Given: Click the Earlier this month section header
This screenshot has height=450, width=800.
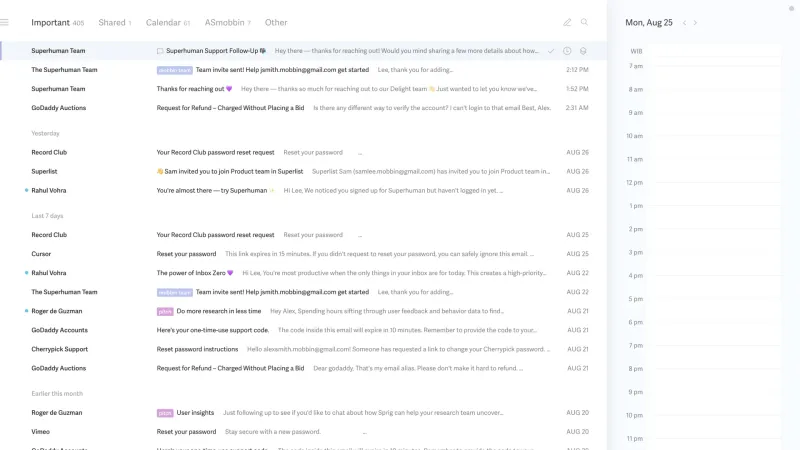Looking at the screenshot, I should (57, 393).
